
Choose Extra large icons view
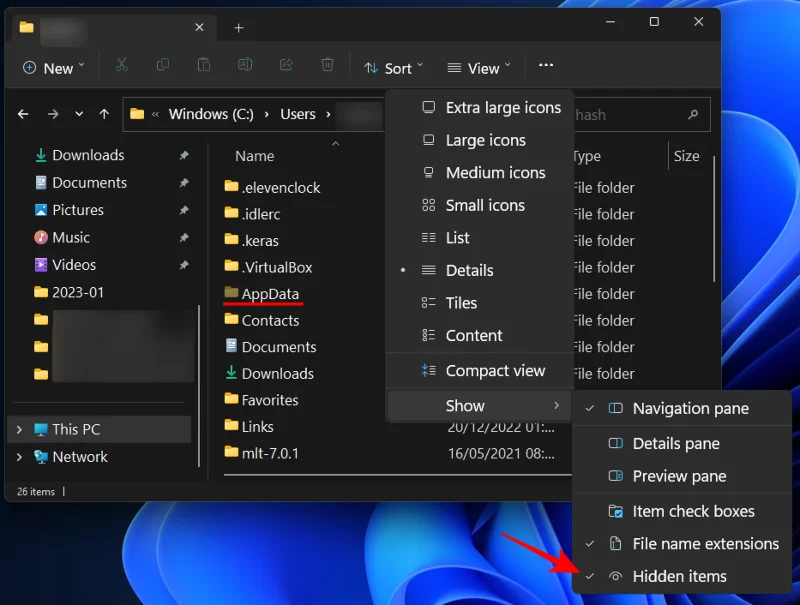pos(480,108)
